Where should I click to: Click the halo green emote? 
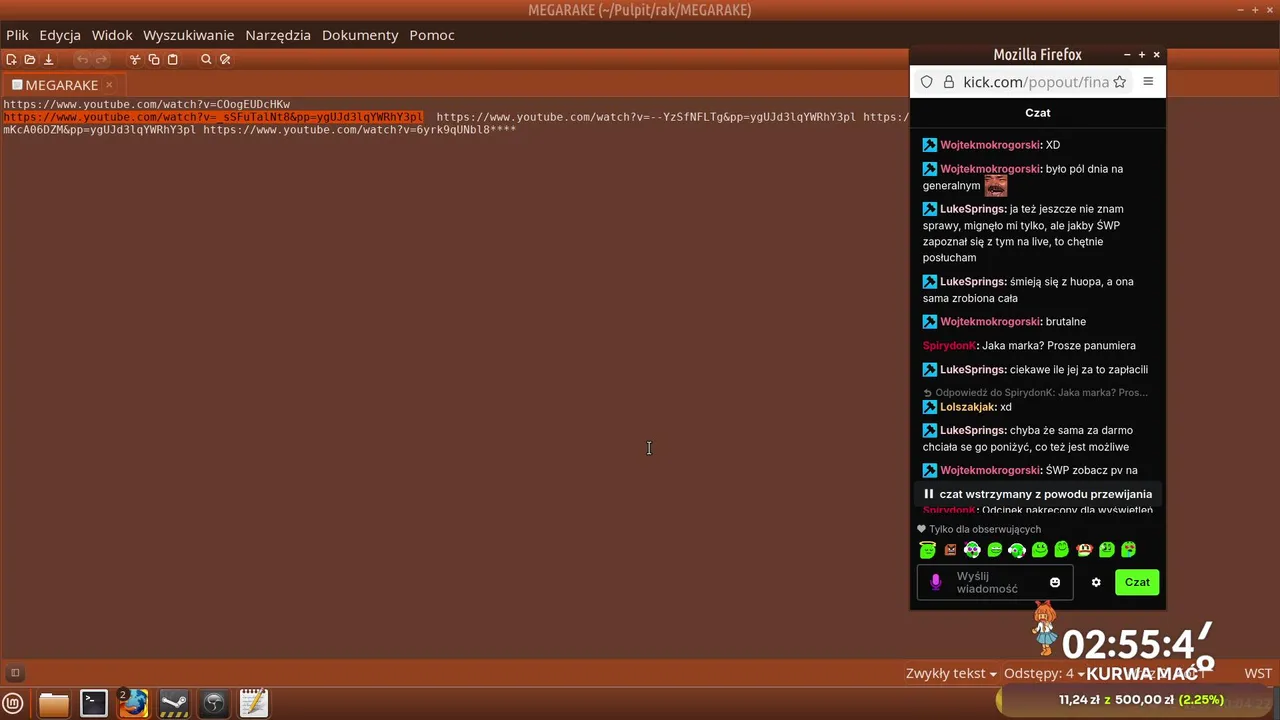(928, 549)
